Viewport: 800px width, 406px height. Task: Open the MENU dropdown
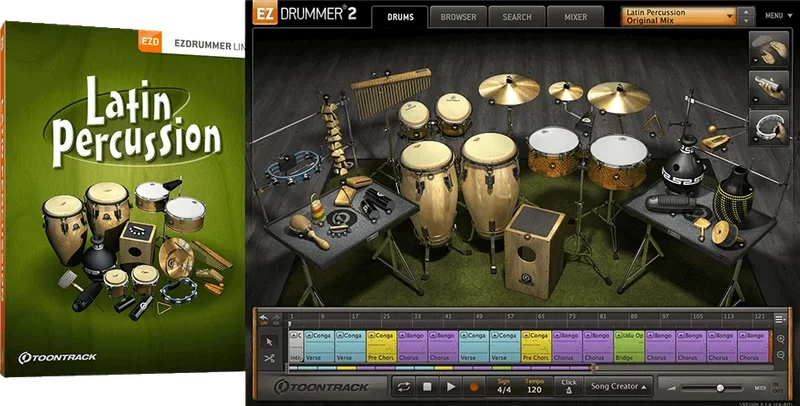(779, 16)
